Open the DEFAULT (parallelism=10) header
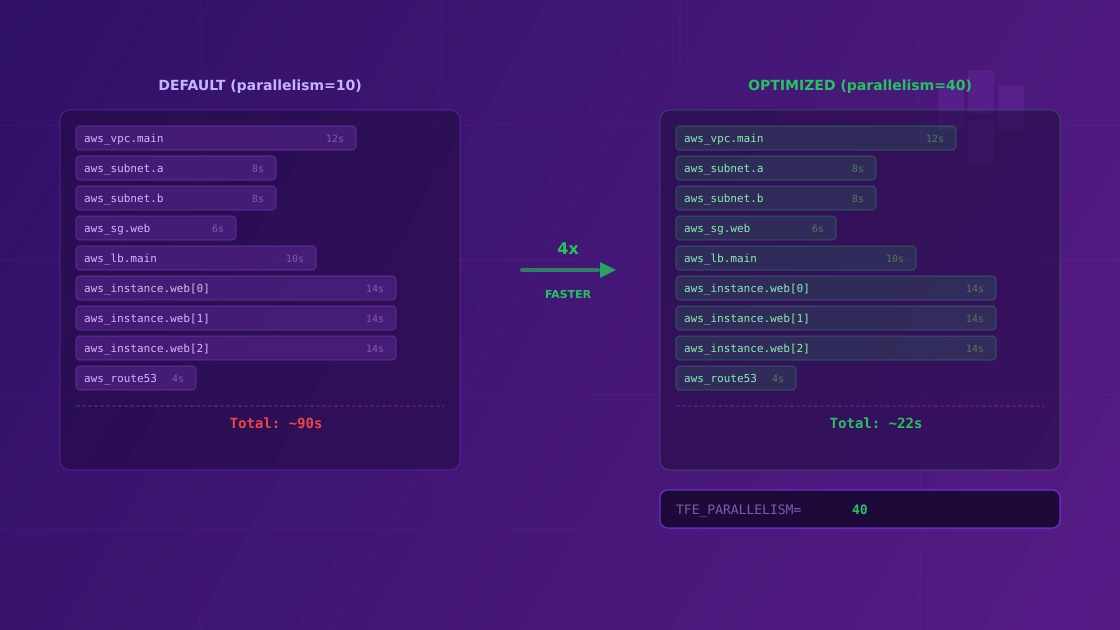Screen dimensions: 1120x630 (260, 85)
